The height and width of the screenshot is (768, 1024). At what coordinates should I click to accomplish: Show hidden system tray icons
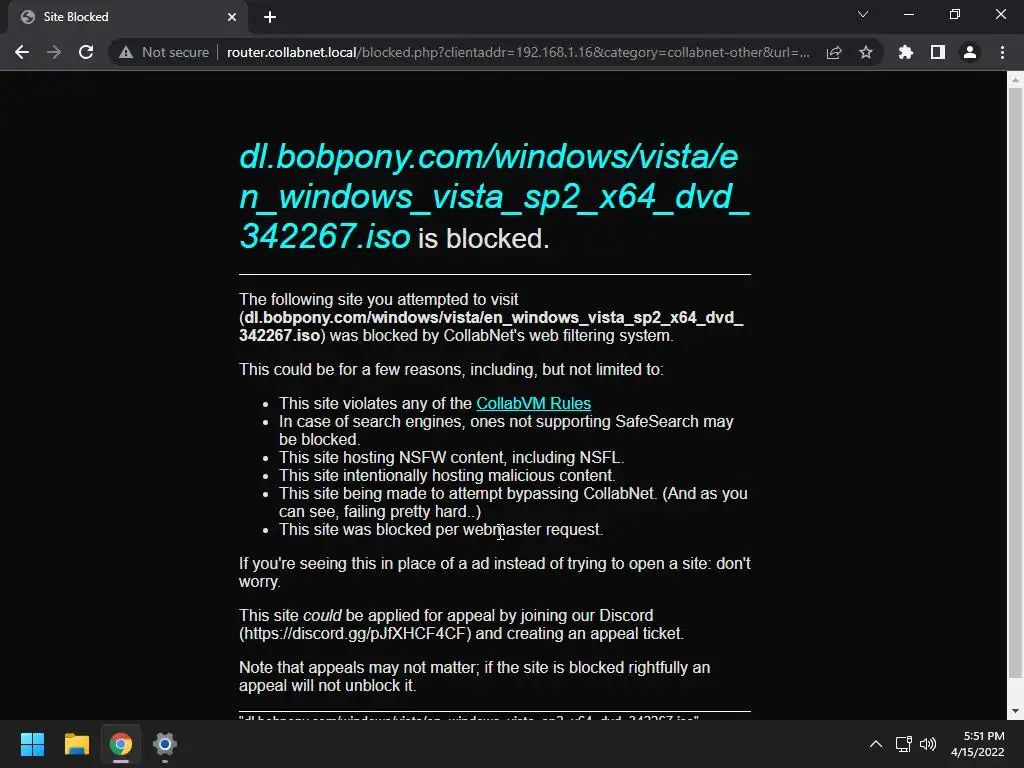tap(876, 744)
